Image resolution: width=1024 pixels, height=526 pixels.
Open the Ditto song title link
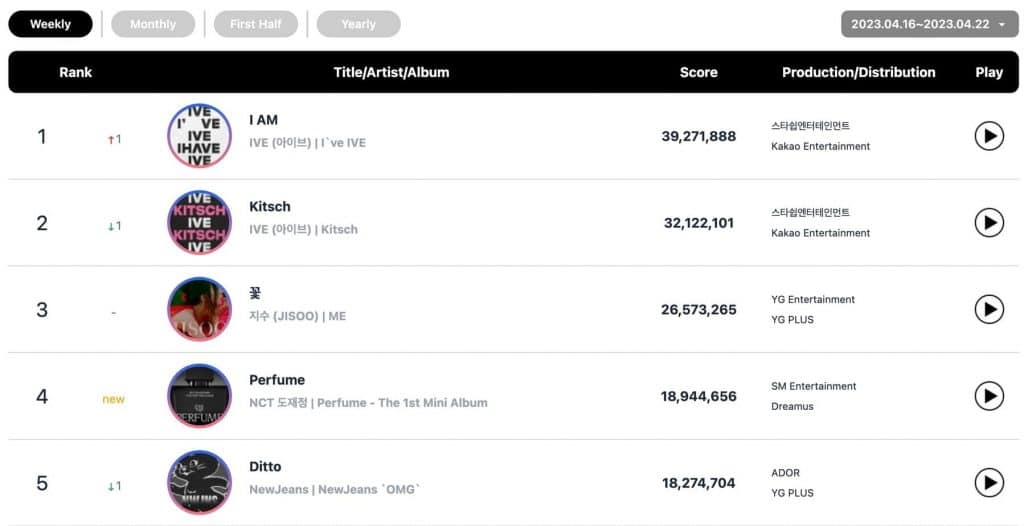tap(265, 467)
